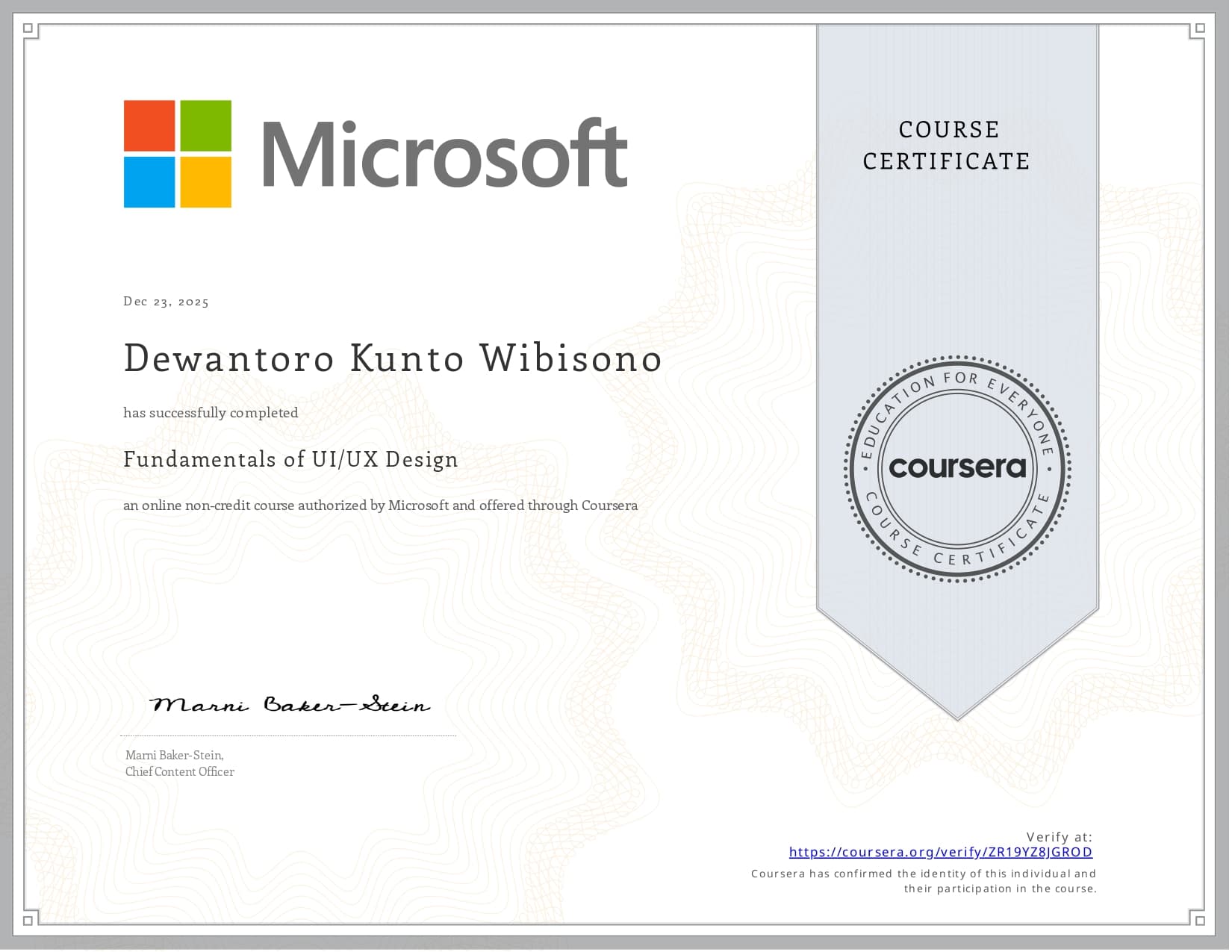This screenshot has width=1232, height=952.
Task: Click the 'Chief Content Officer' title text
Action: tap(180, 772)
